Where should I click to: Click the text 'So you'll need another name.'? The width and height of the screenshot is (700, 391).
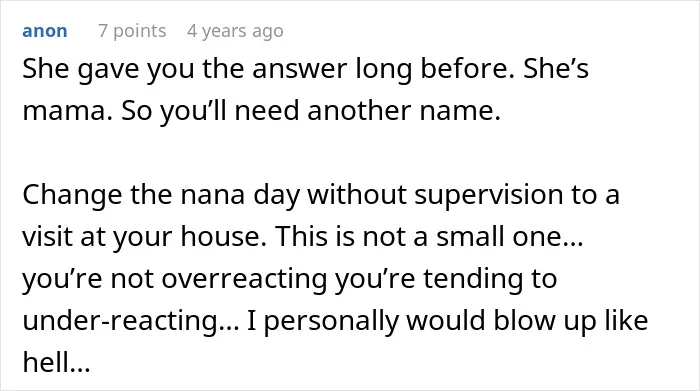[x=311, y=110]
